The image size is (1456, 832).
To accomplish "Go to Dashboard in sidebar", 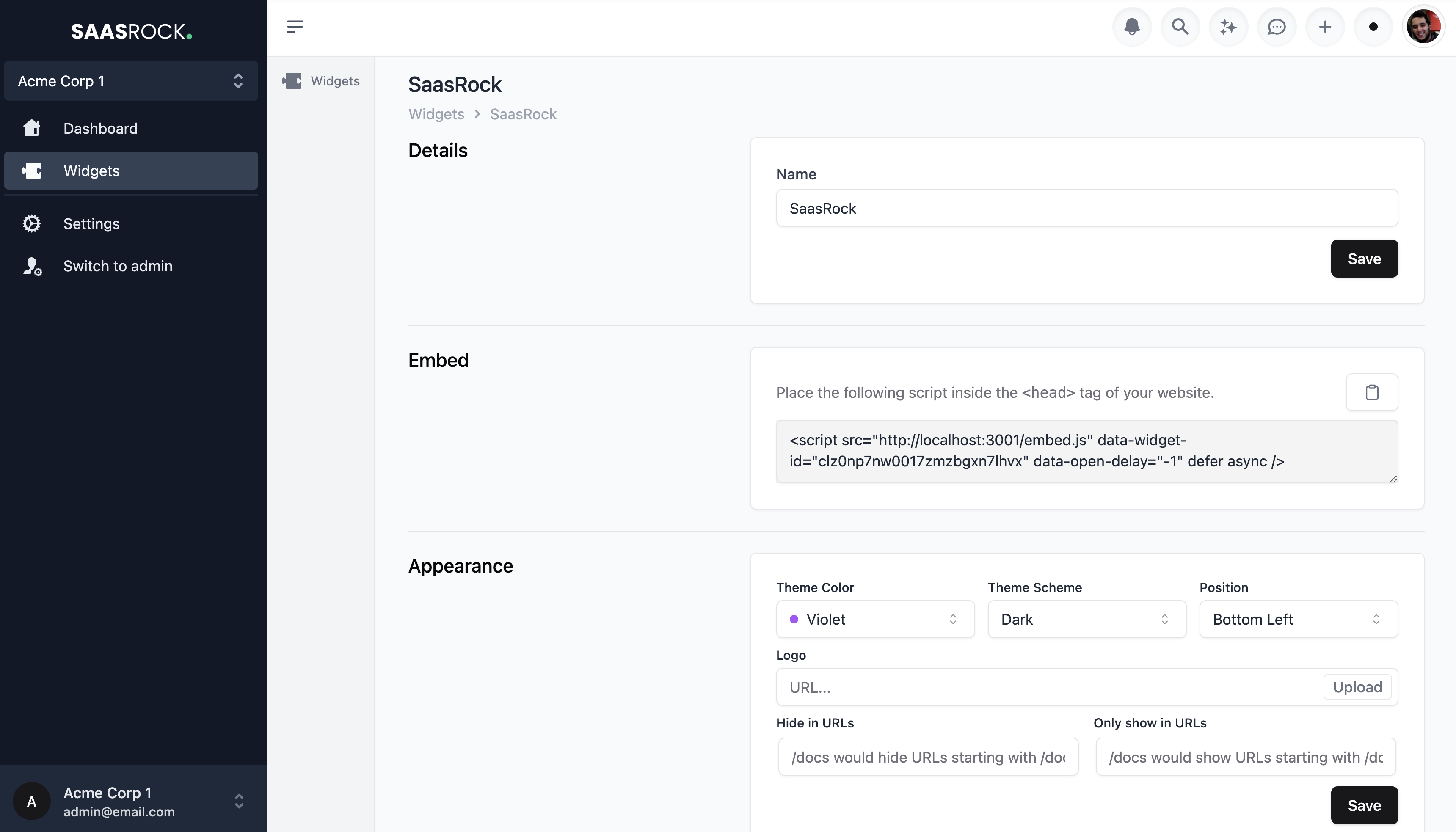I will pyautogui.click(x=131, y=128).
